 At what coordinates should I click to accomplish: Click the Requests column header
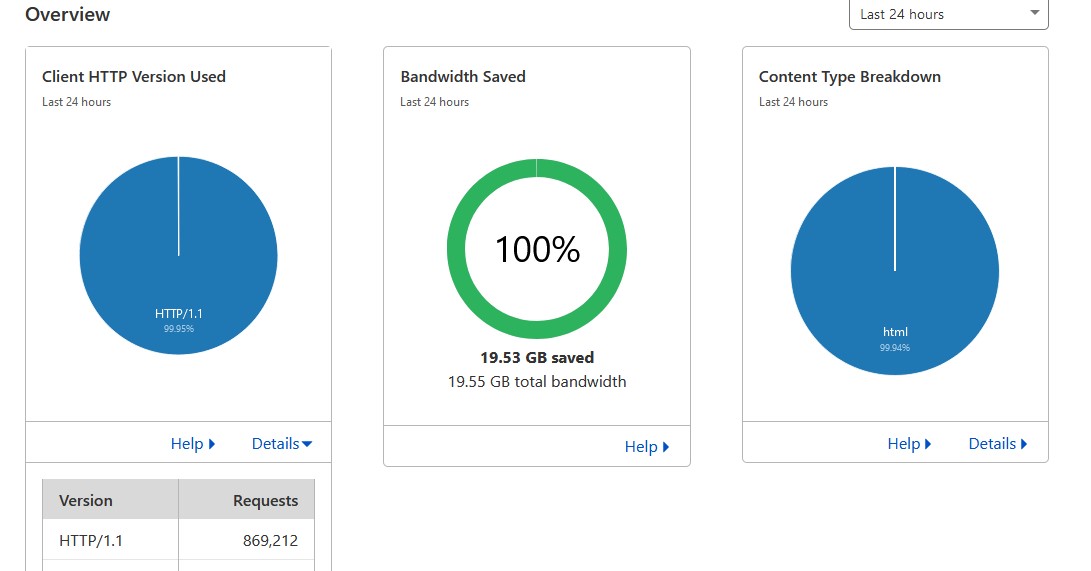[265, 500]
